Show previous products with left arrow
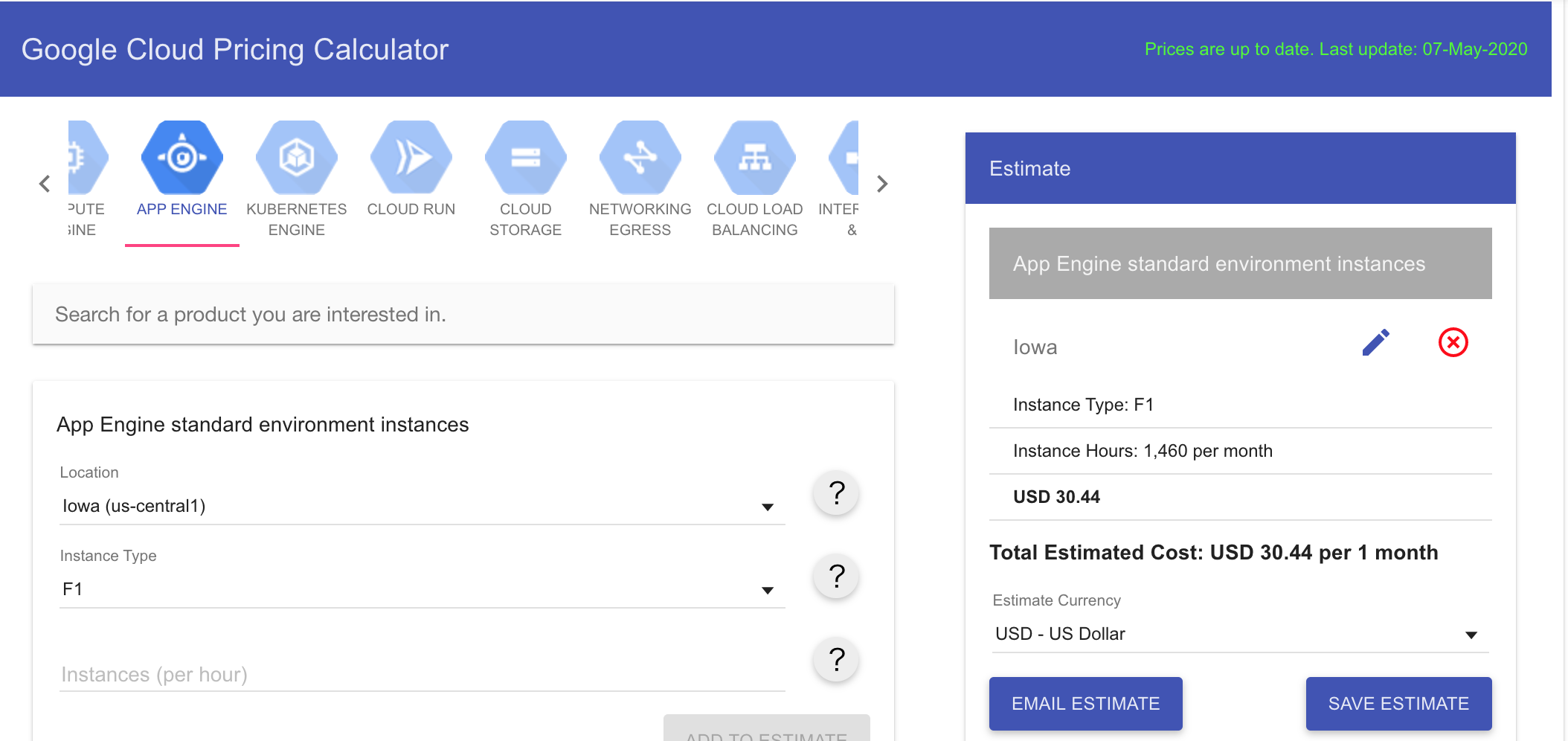 [x=45, y=184]
